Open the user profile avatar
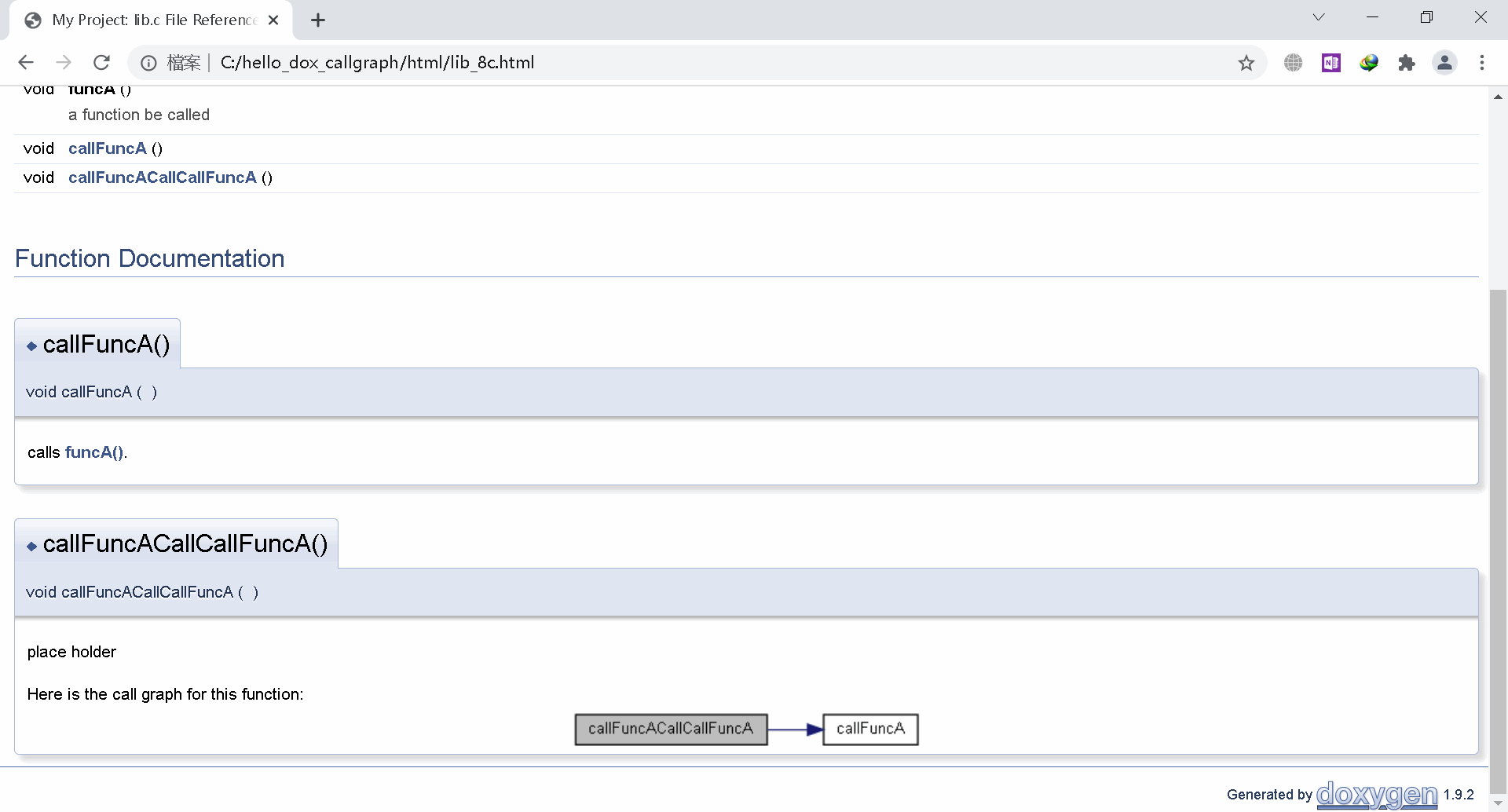Viewport: 1508px width, 812px height. (x=1444, y=63)
